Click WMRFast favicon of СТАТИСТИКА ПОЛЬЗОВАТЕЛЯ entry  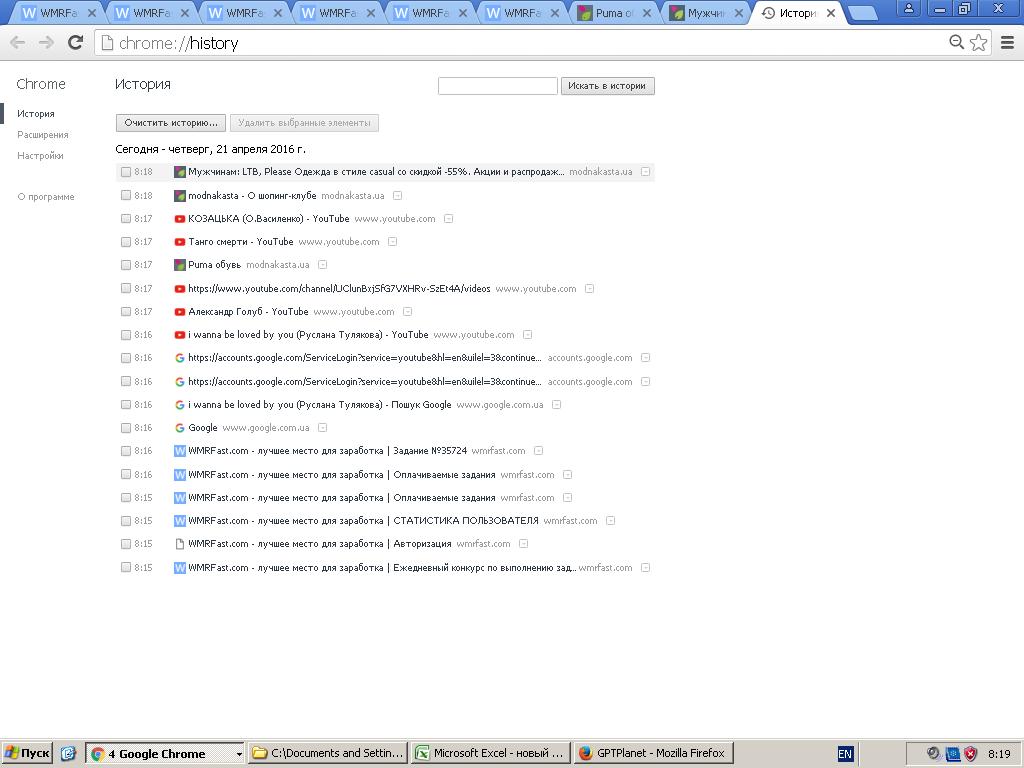tap(180, 520)
